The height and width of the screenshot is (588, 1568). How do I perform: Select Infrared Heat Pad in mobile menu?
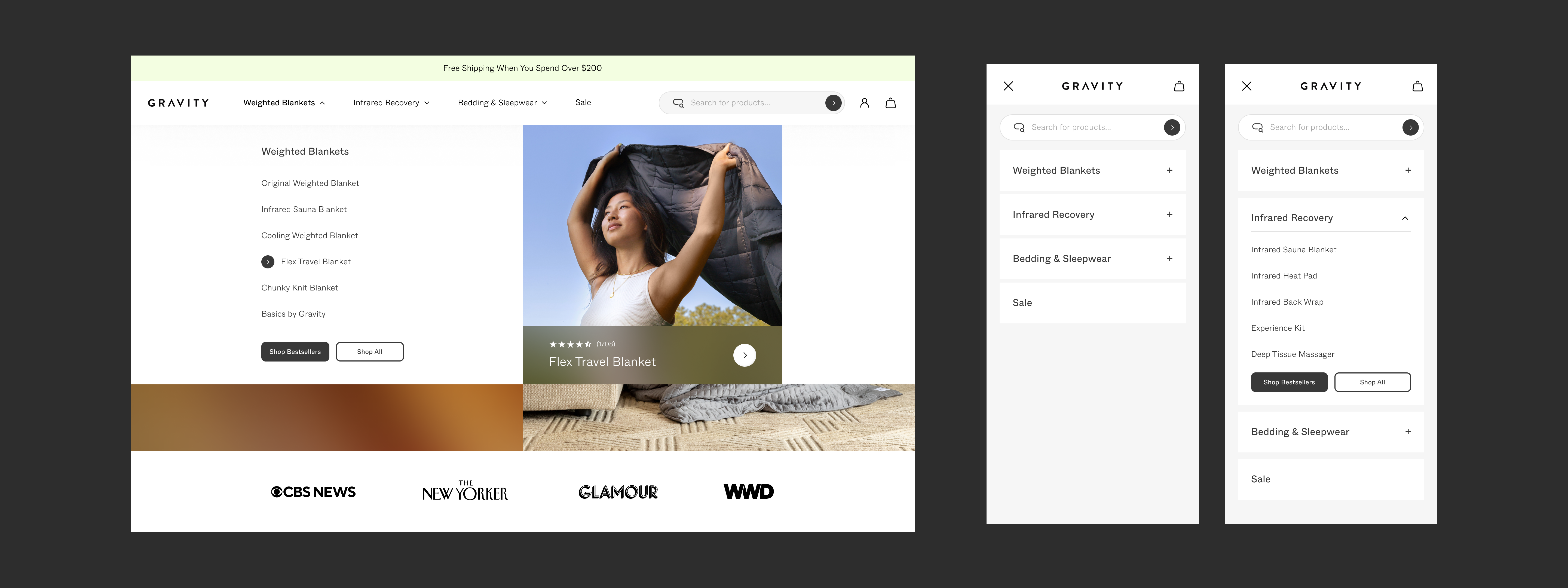point(1284,276)
